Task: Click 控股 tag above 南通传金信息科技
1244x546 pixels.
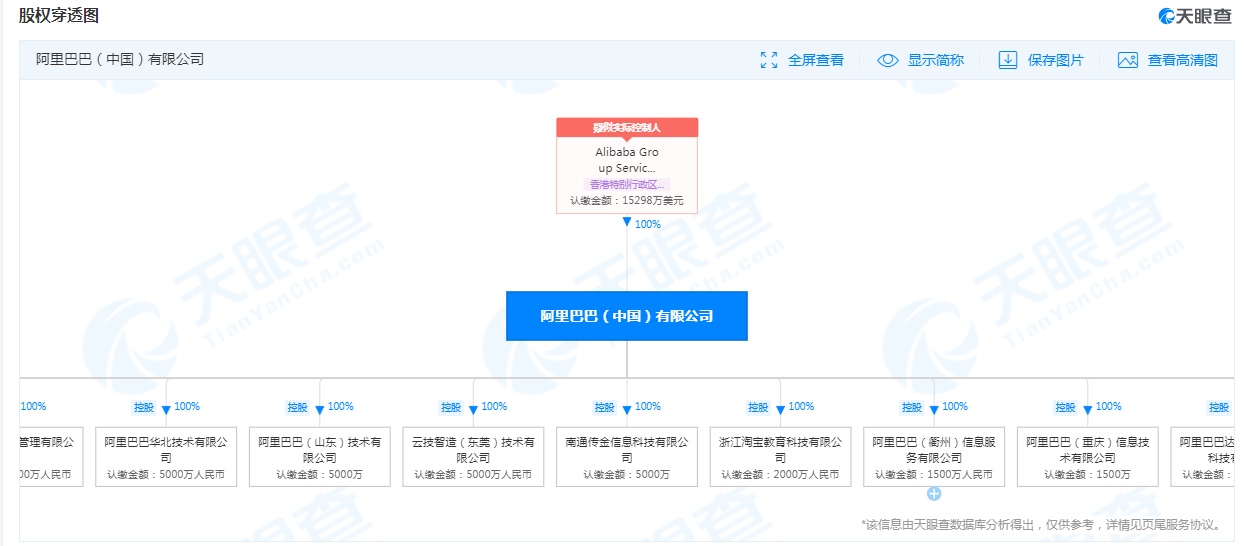Action: tap(604, 407)
